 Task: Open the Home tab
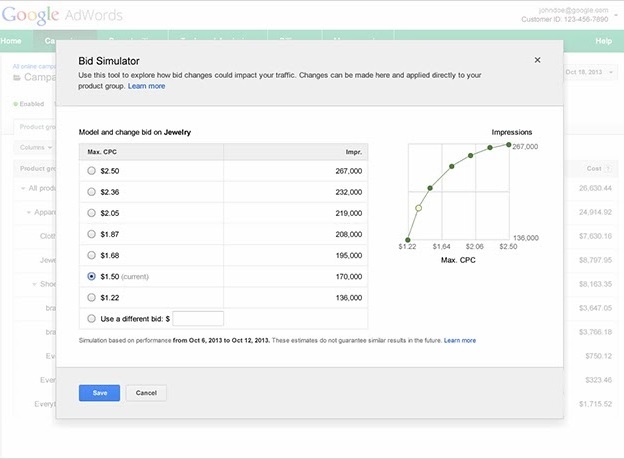[x=11, y=41]
